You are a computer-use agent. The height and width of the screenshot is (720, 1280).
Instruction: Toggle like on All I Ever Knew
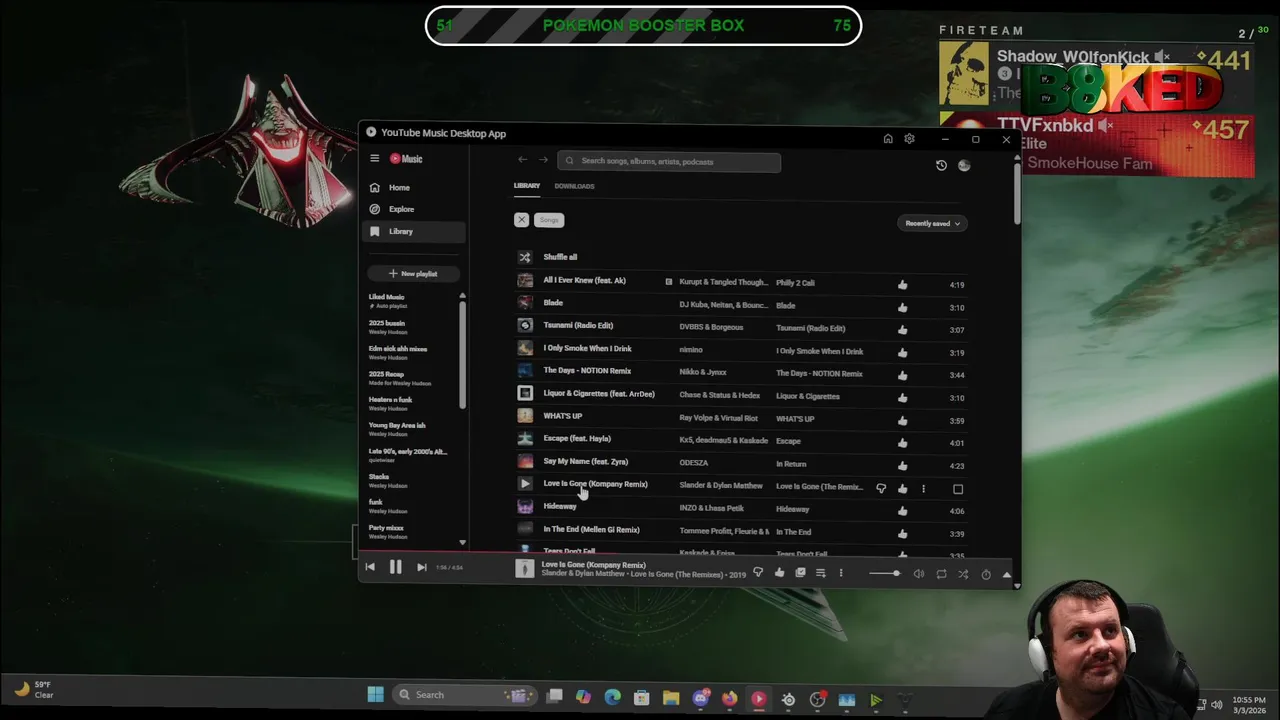[x=903, y=285]
